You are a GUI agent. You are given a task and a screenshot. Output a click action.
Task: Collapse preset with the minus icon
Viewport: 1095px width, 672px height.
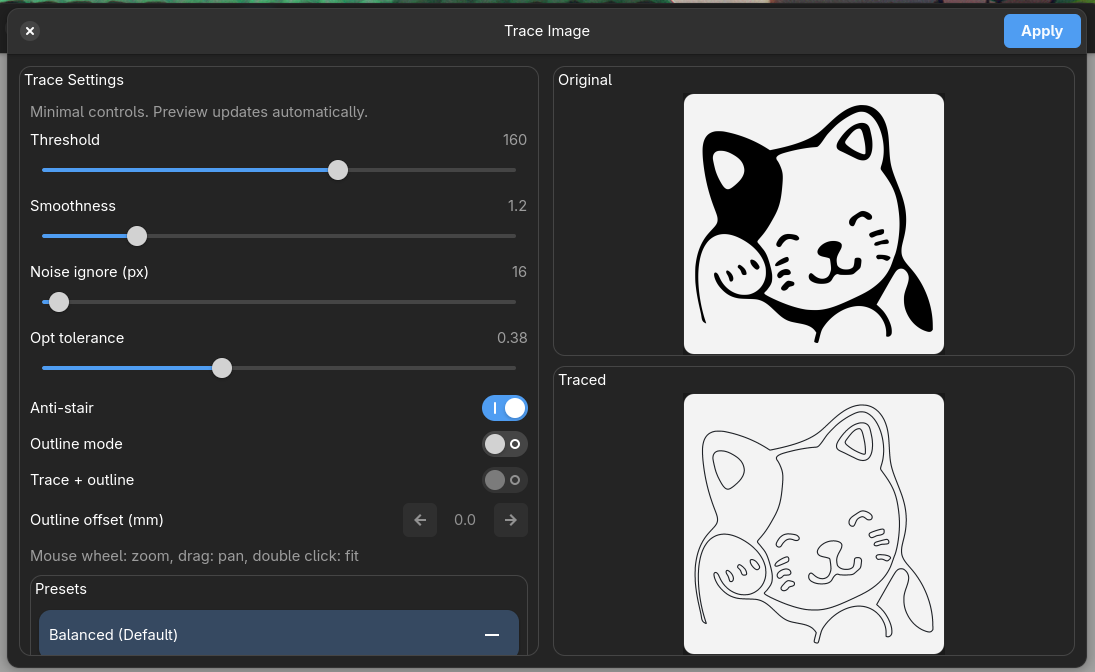pos(492,635)
